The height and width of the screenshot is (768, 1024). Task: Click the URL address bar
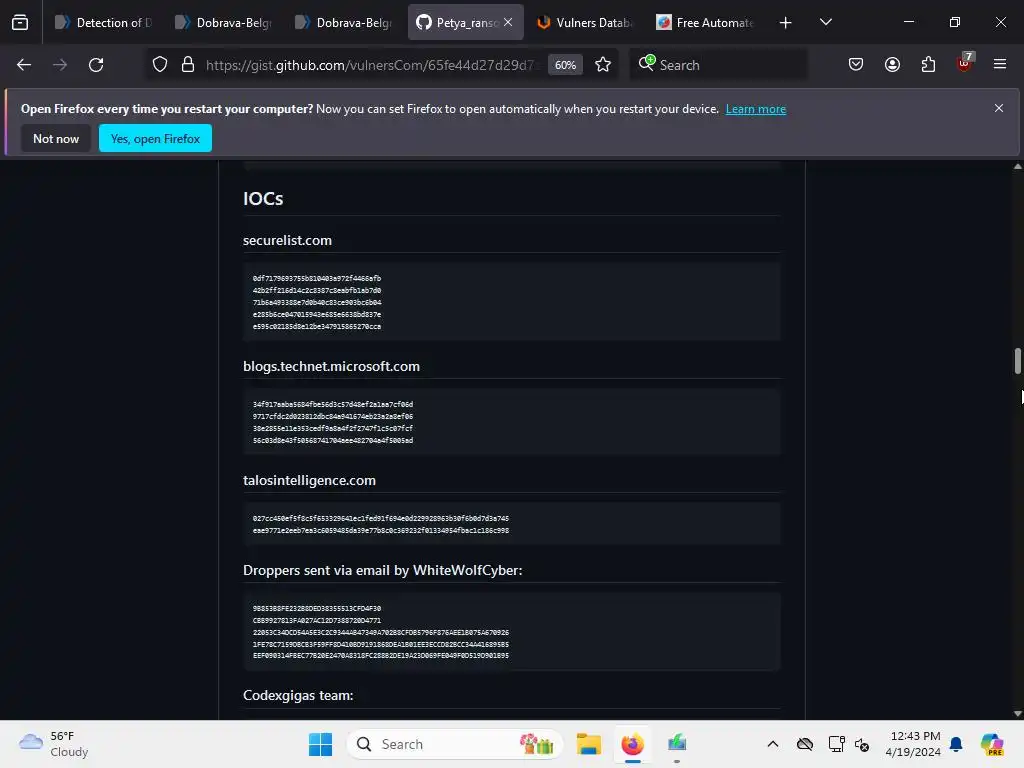point(370,65)
